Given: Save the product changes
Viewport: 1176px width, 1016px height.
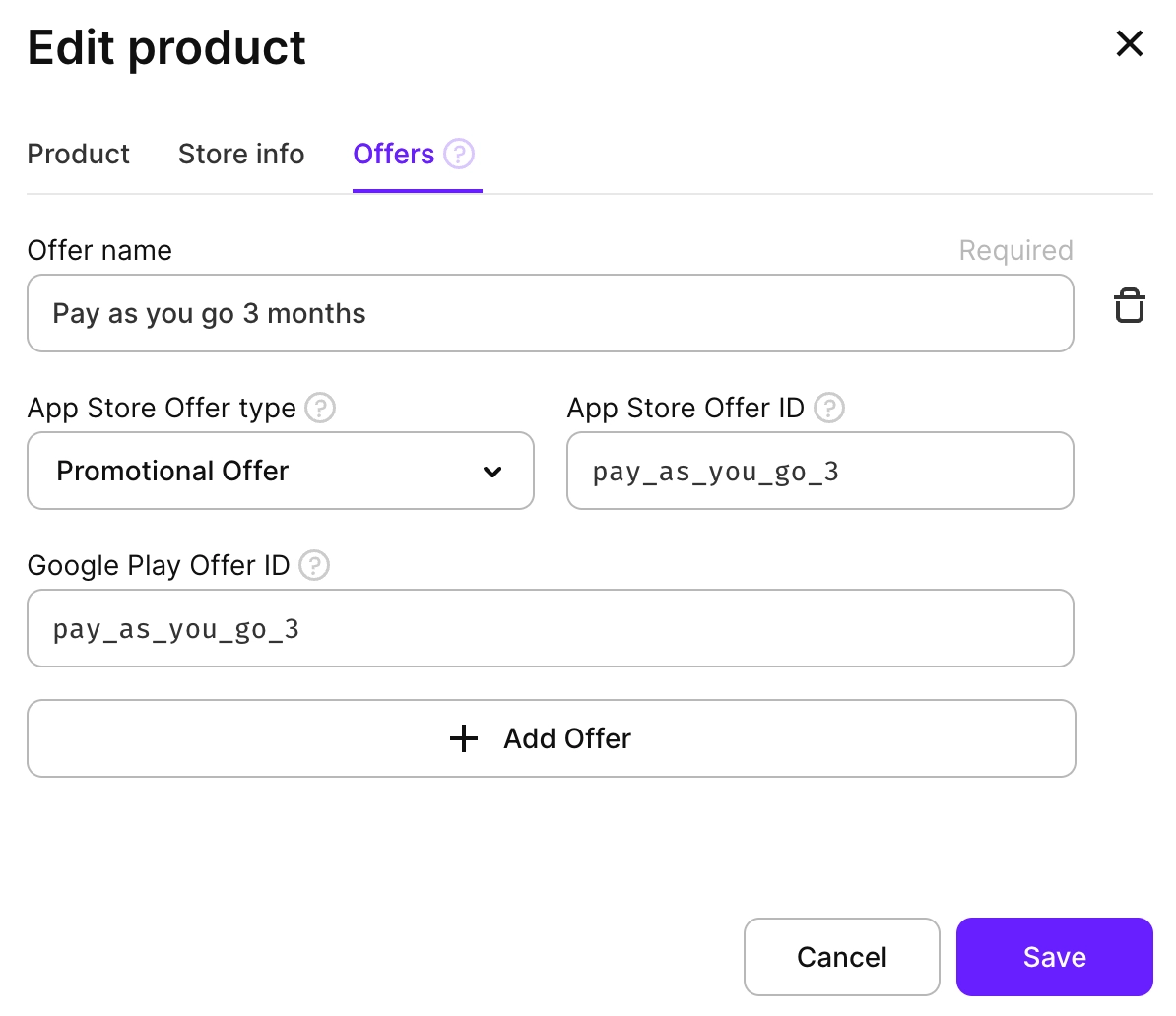Looking at the screenshot, I should (x=1054, y=957).
